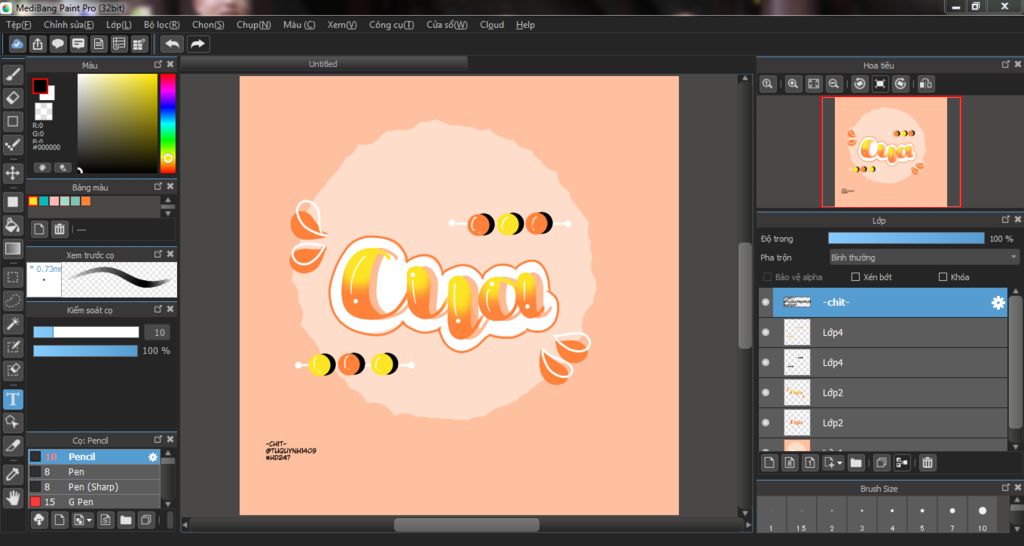Select the rectangular Selection tool

pyautogui.click(x=12, y=277)
